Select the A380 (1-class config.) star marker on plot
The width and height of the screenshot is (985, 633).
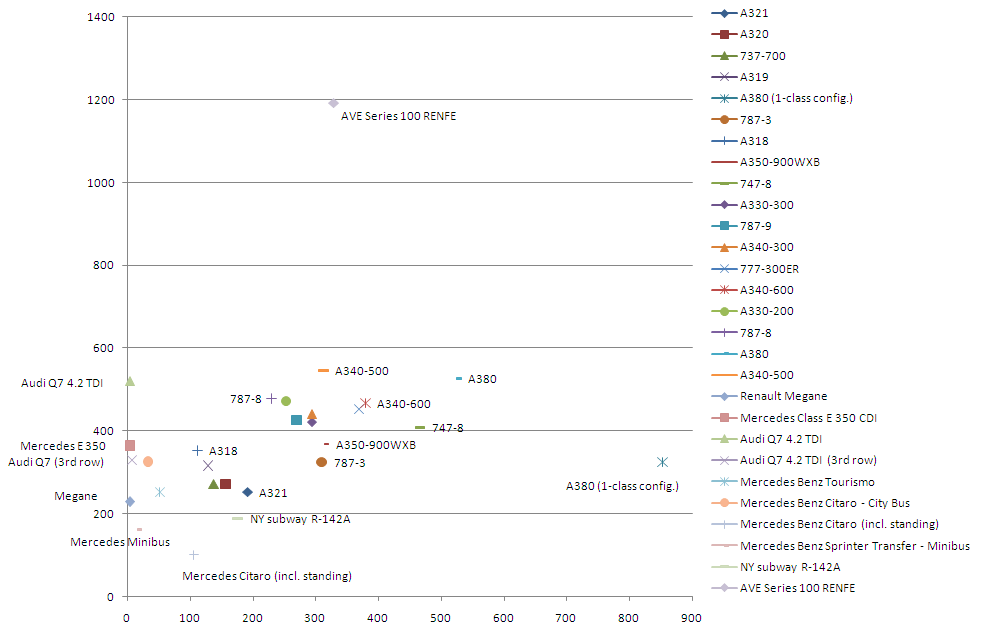tap(662, 462)
